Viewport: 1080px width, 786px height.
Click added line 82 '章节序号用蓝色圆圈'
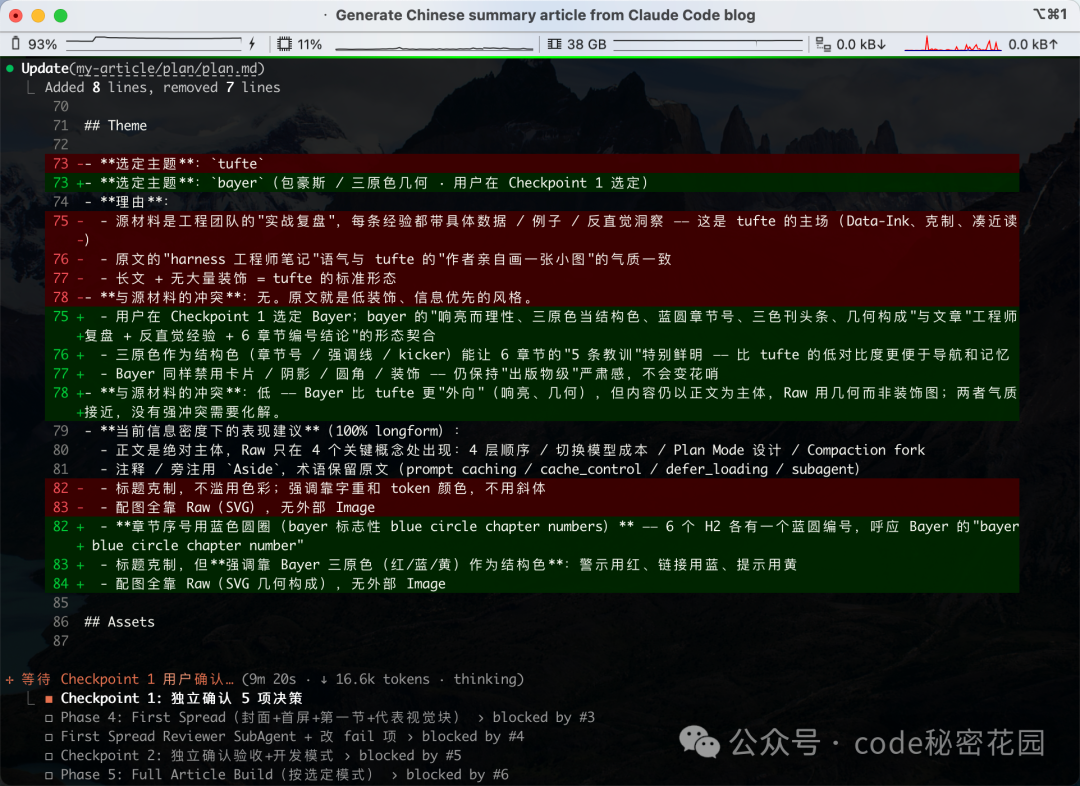tap(532, 536)
